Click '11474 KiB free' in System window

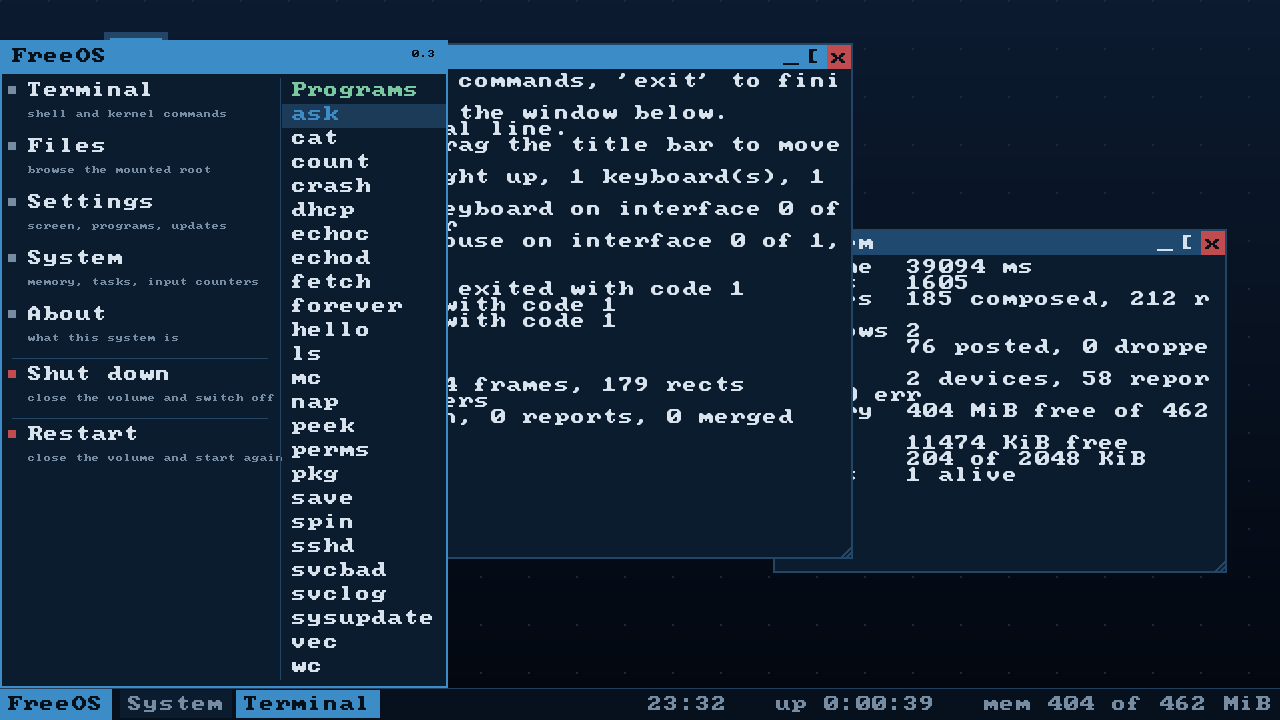pyautogui.click(x=1017, y=442)
